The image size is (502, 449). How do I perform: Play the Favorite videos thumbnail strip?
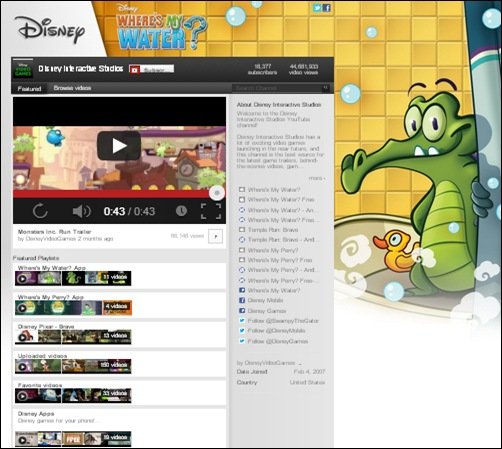point(73,396)
